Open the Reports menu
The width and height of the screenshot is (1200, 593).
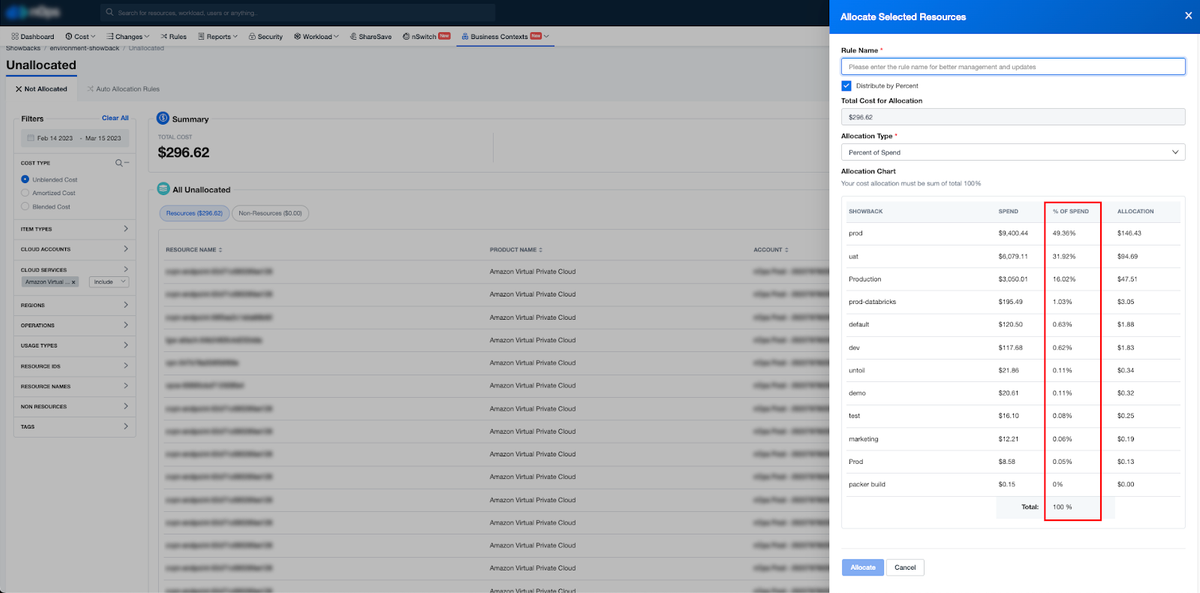217,36
